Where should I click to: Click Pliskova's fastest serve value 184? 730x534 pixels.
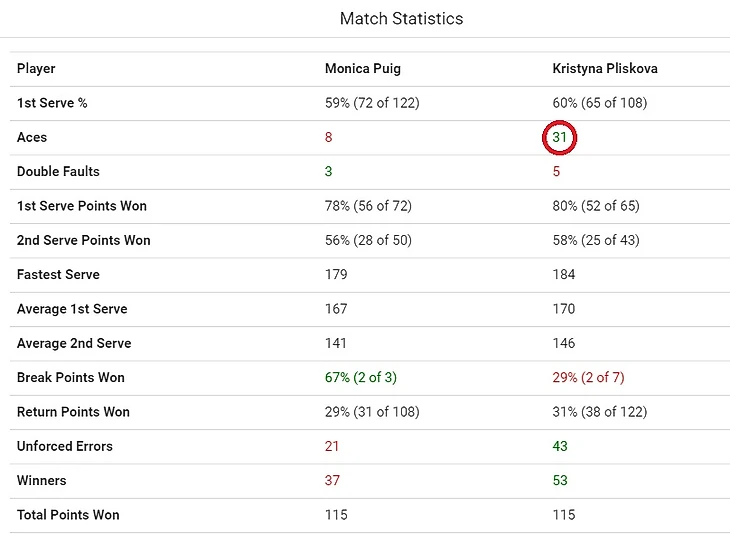564,275
